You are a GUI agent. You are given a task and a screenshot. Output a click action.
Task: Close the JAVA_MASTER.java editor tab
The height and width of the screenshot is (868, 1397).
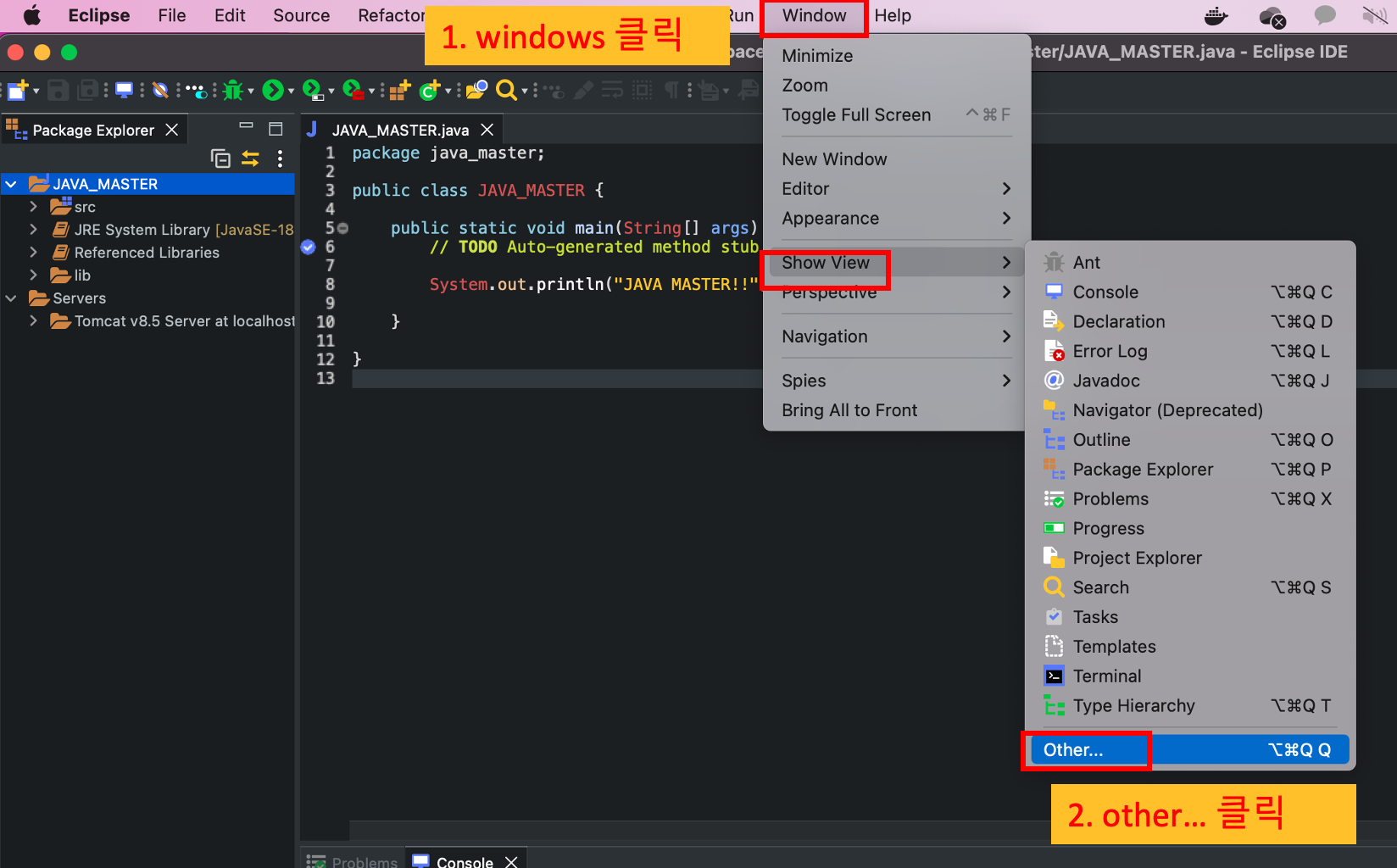pyautogui.click(x=487, y=130)
